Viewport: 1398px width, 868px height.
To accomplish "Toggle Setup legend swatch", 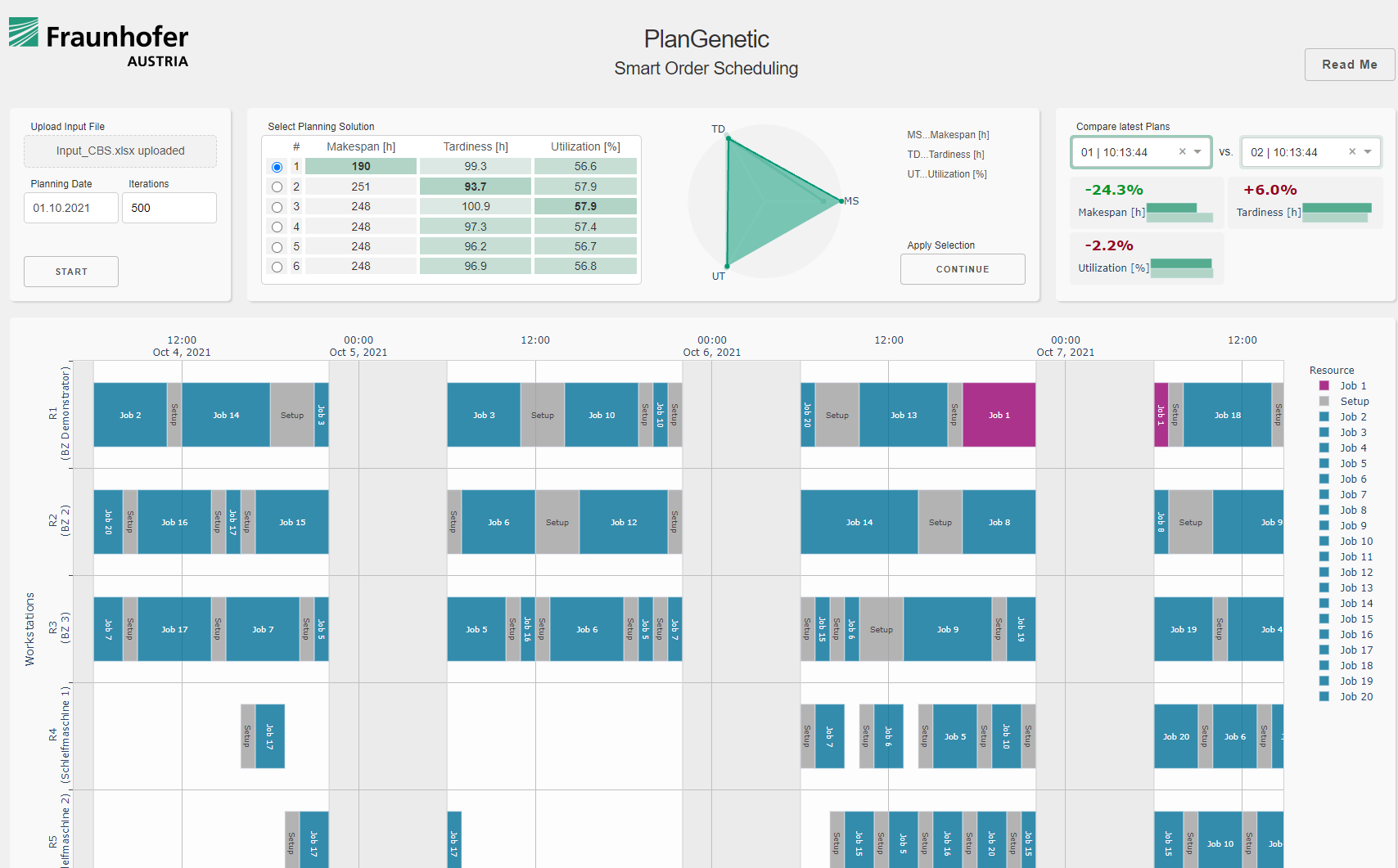I will click(1324, 402).
